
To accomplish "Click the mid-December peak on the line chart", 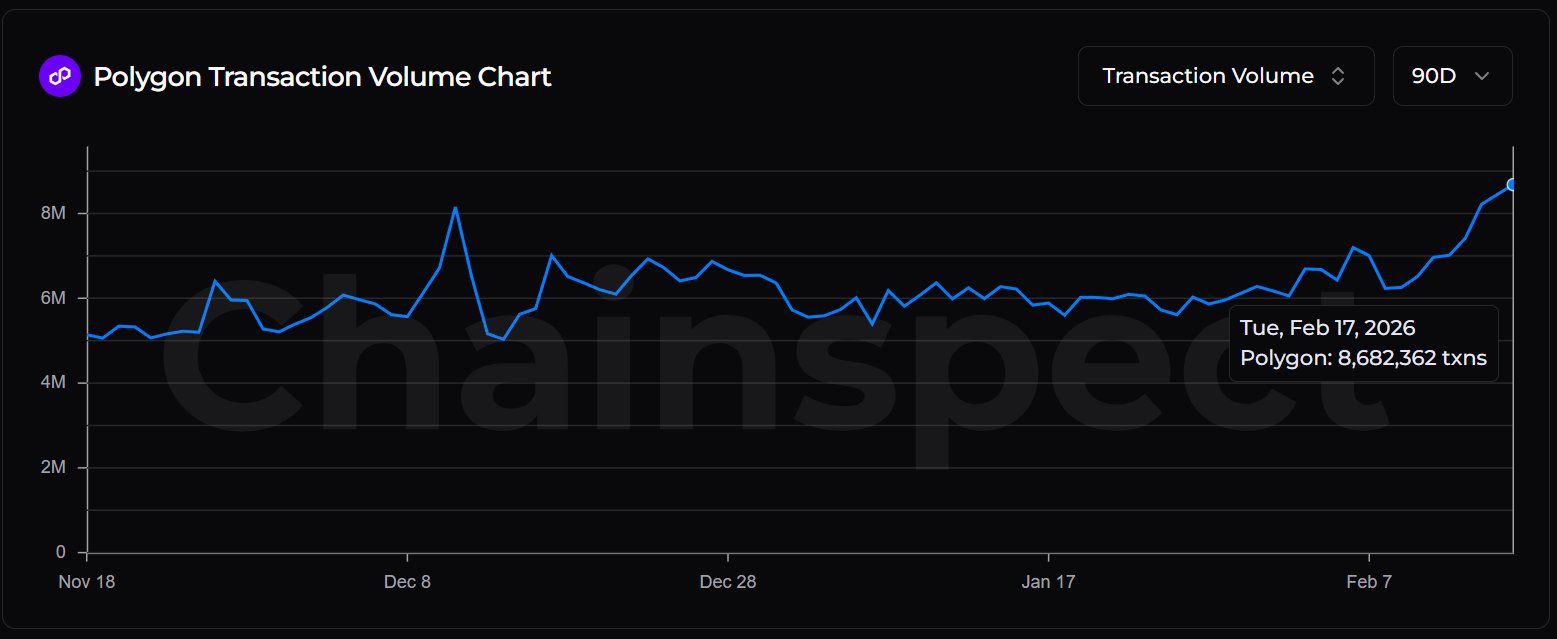I will click(455, 208).
